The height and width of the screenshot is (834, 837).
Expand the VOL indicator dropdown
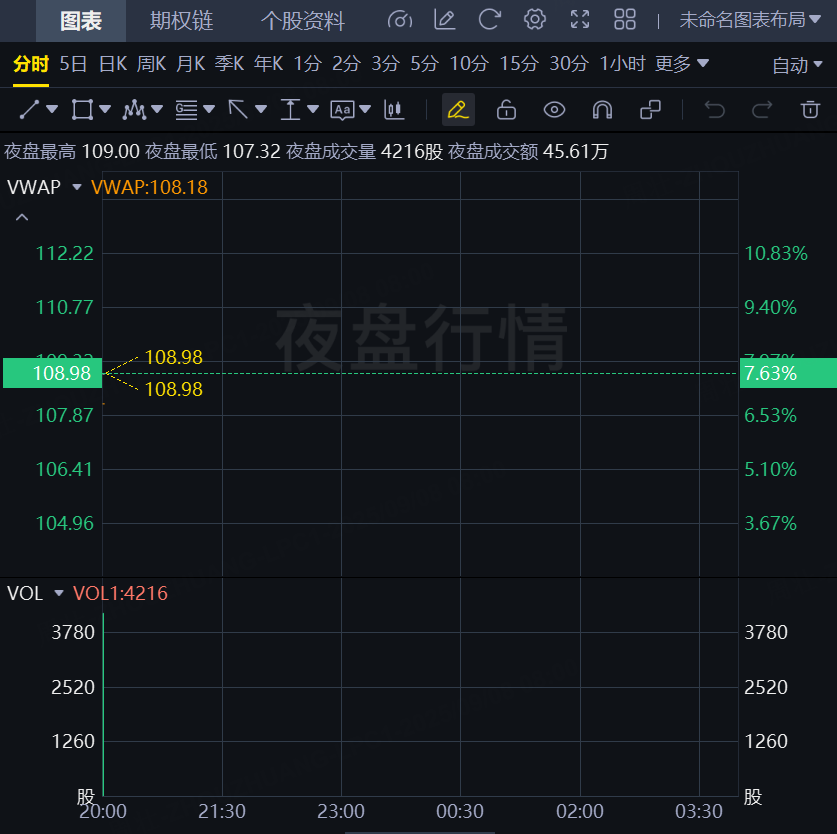point(59,594)
